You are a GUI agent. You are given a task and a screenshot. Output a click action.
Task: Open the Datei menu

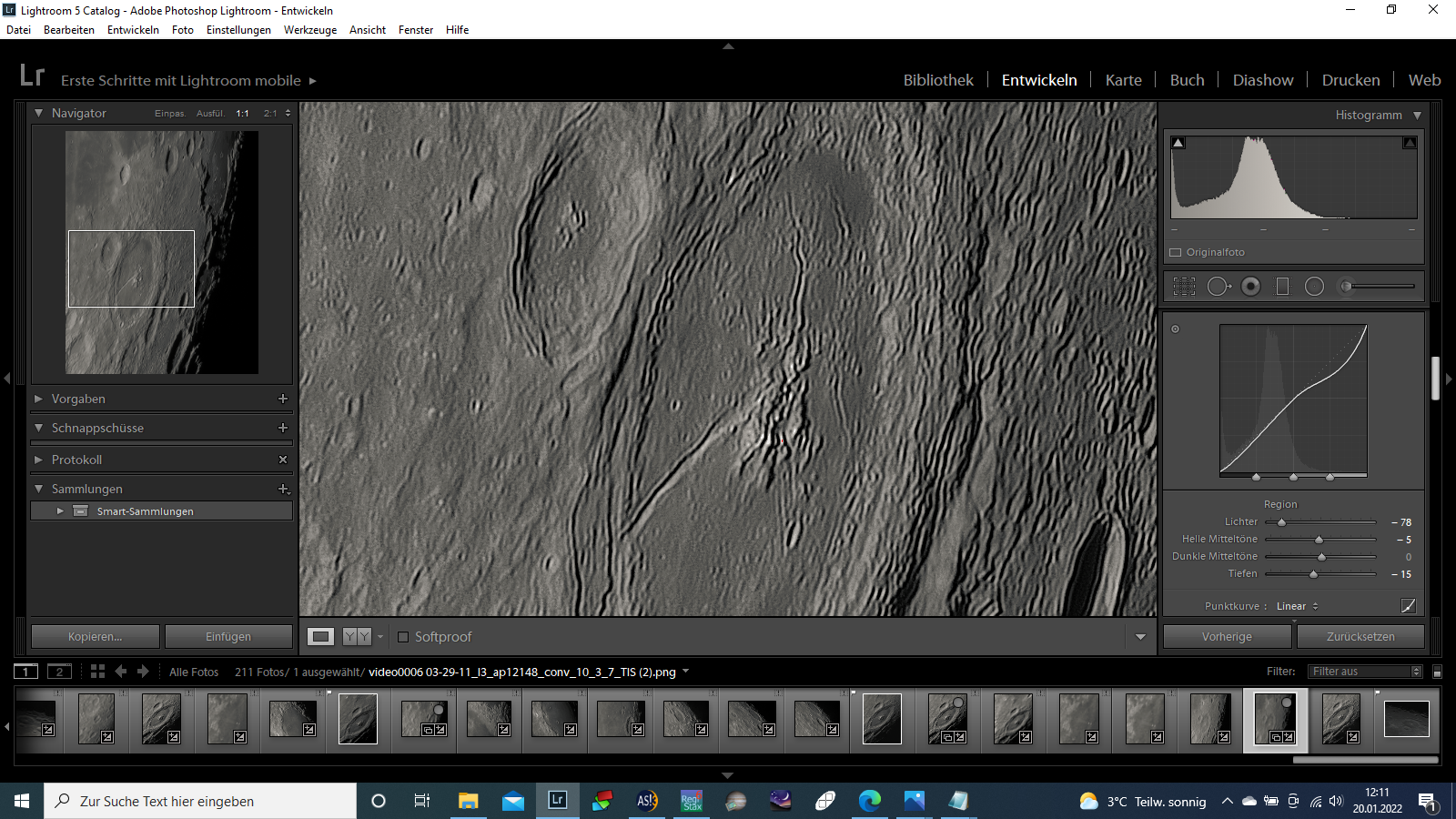18,30
